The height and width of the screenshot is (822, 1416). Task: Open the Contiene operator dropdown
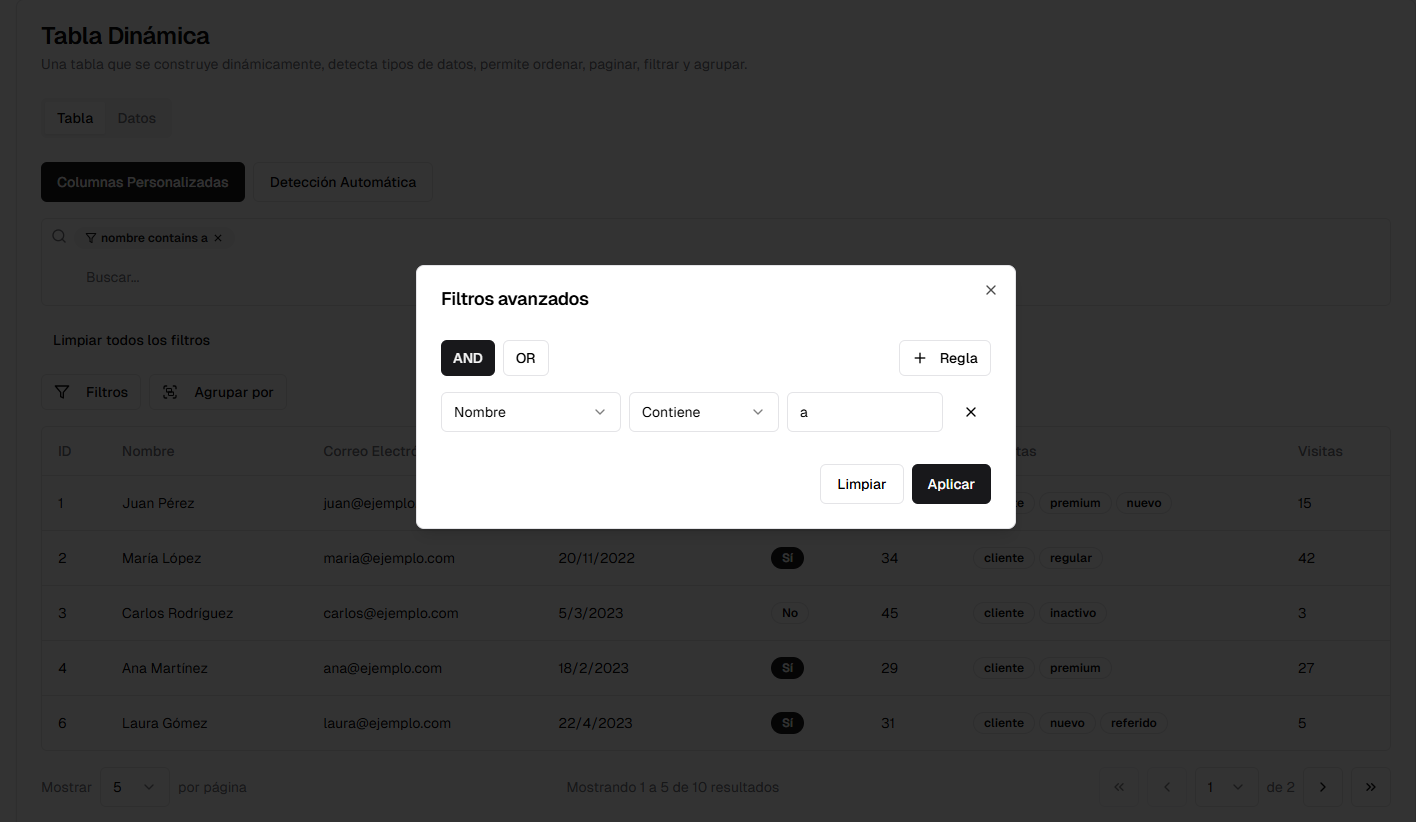(703, 412)
